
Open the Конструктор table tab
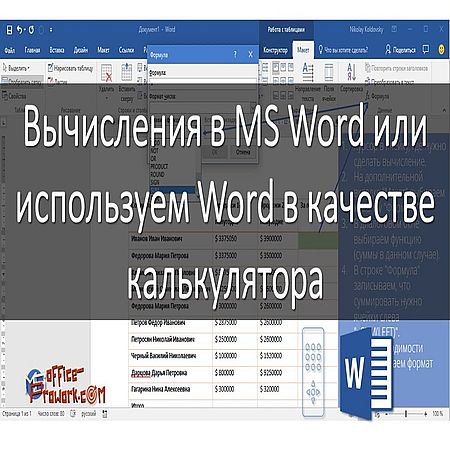click(275, 50)
